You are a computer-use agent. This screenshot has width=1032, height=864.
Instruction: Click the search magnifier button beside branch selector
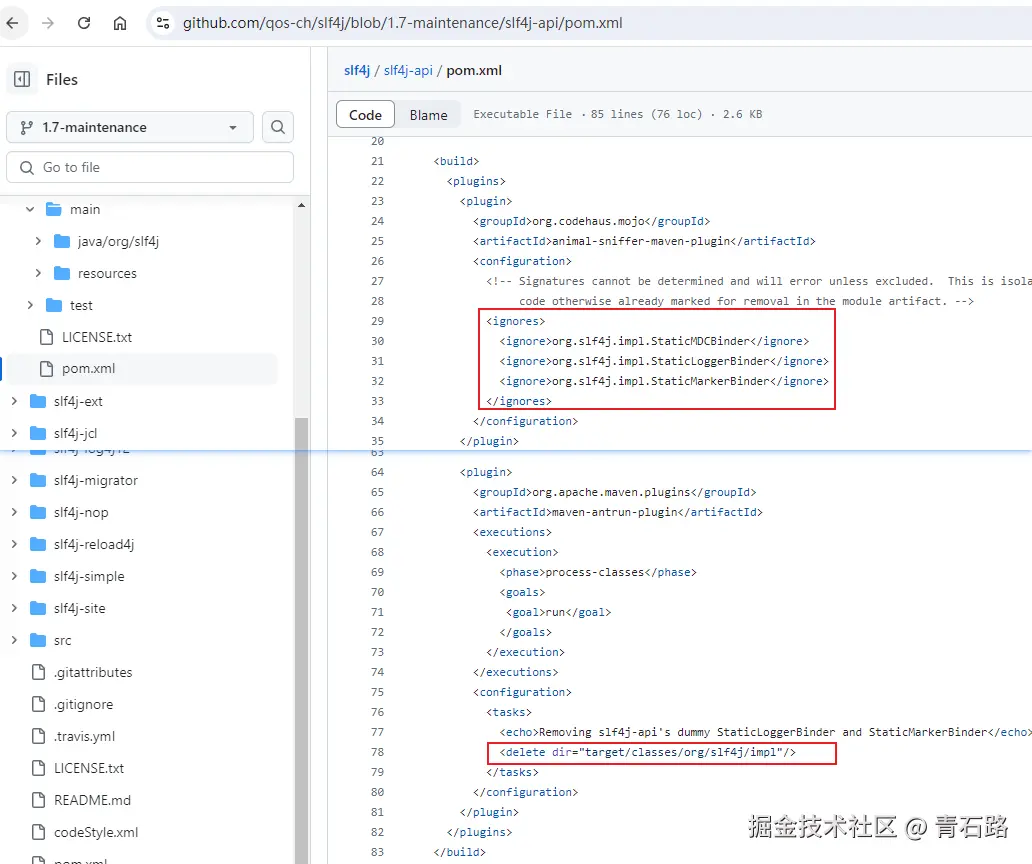click(x=278, y=127)
